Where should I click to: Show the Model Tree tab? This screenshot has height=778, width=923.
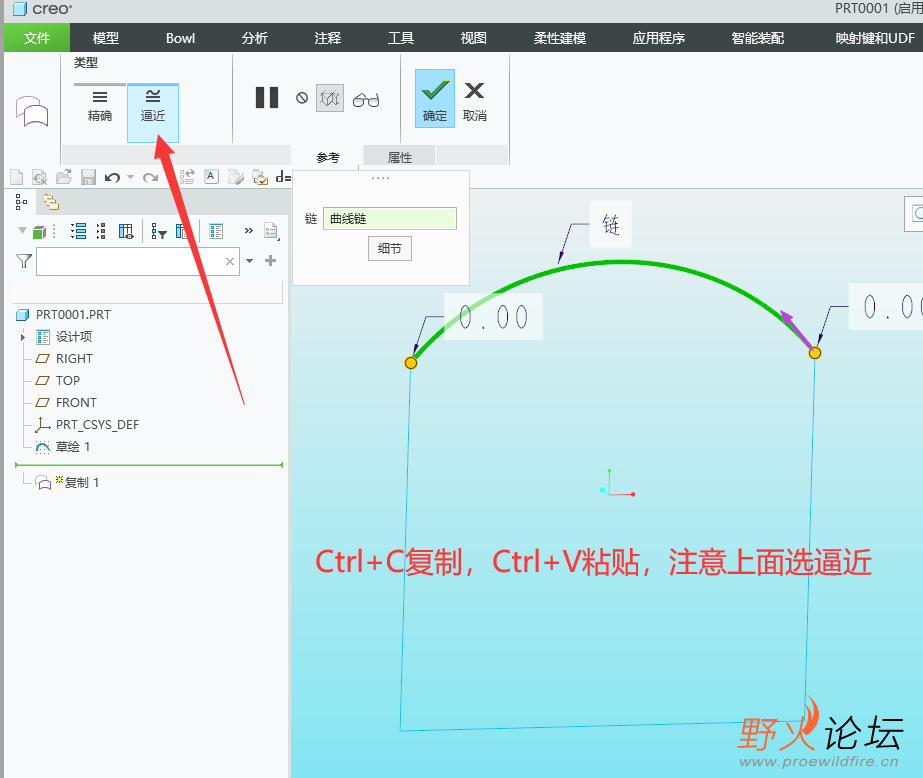(21, 202)
